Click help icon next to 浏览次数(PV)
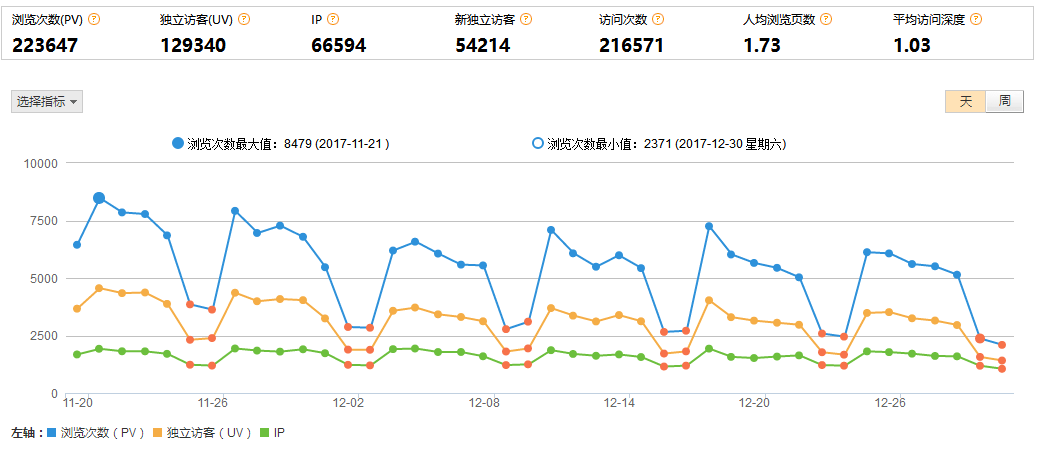1038x450 pixels. [95, 19]
